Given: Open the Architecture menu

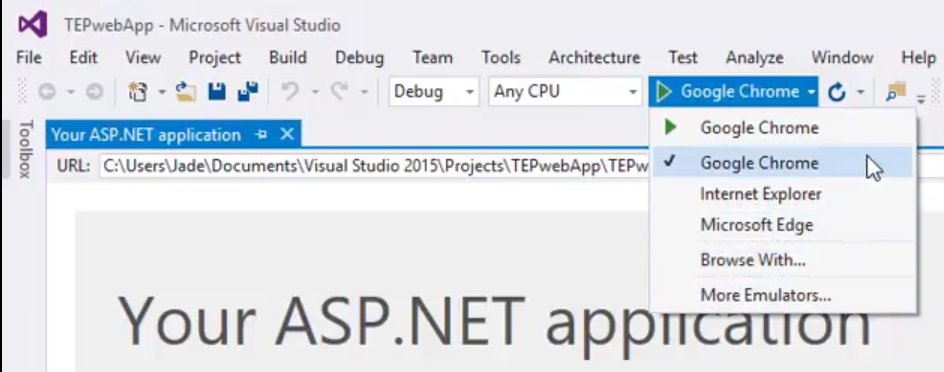Looking at the screenshot, I should coord(594,58).
